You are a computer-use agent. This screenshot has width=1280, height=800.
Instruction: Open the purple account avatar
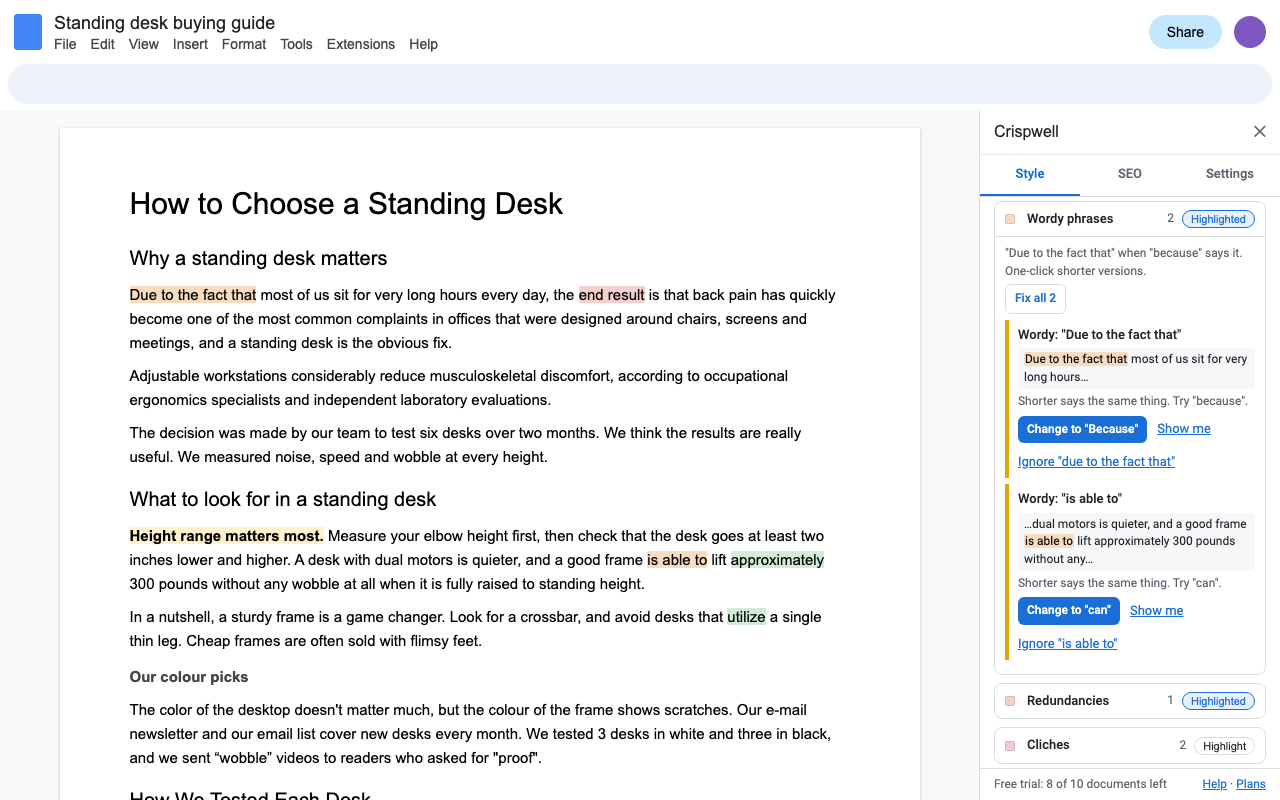click(1250, 32)
